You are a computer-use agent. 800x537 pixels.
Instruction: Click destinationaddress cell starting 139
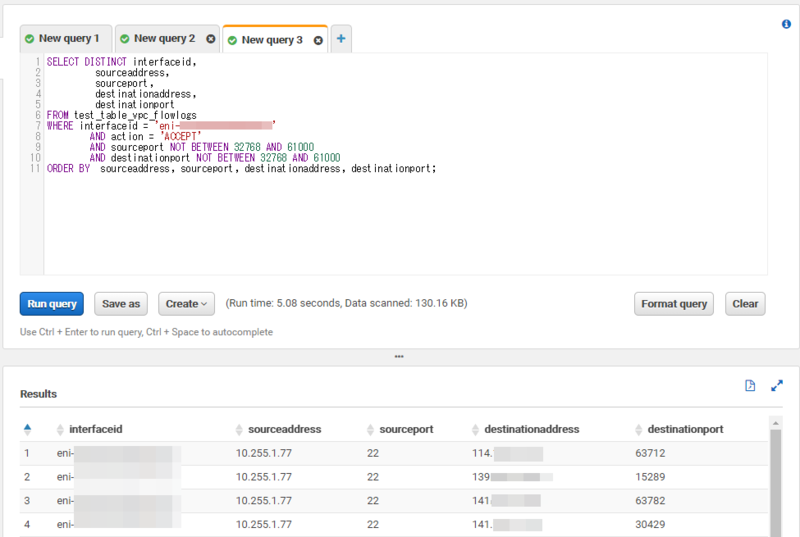pos(512,477)
